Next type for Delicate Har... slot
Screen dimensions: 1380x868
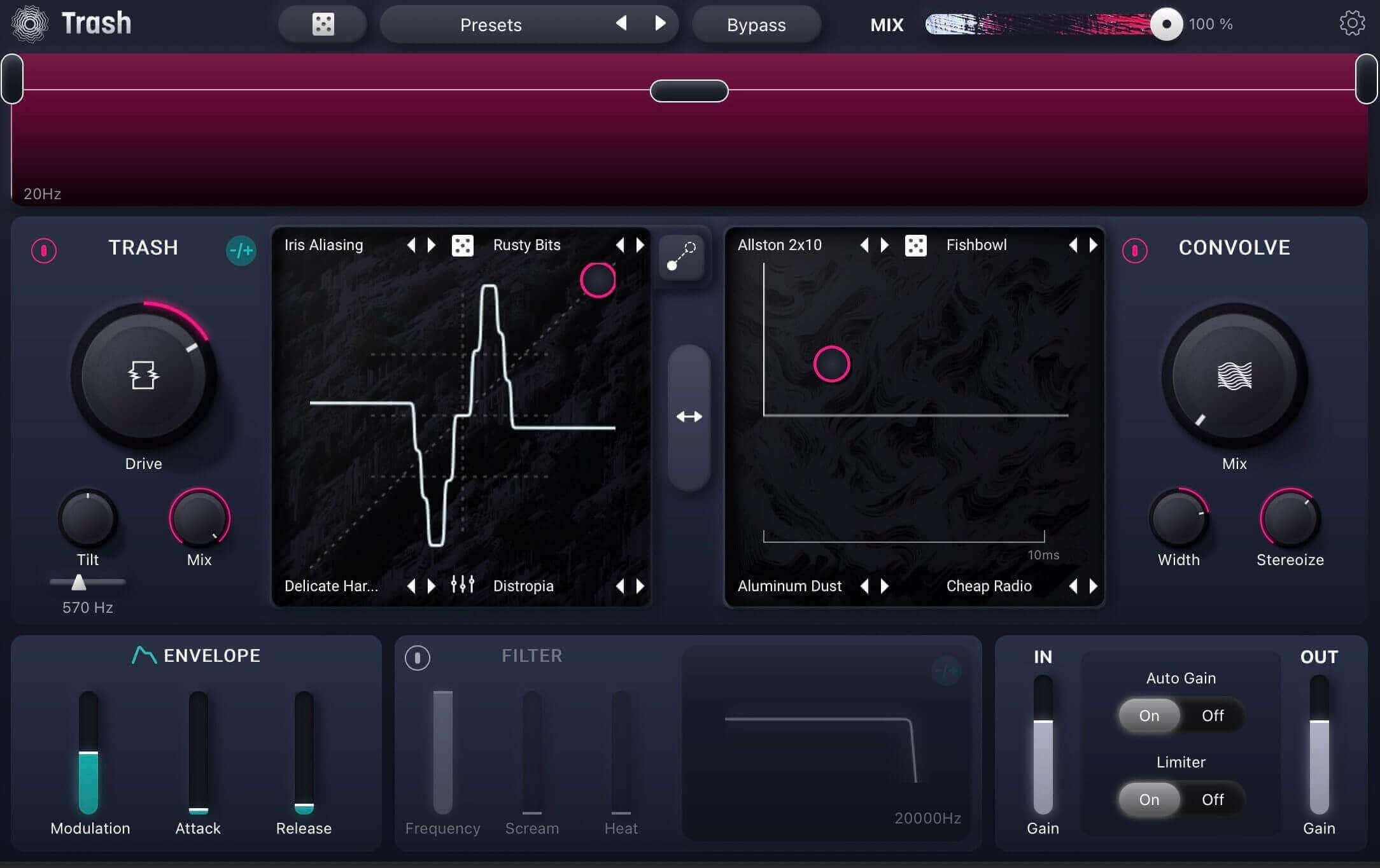pyautogui.click(x=432, y=586)
